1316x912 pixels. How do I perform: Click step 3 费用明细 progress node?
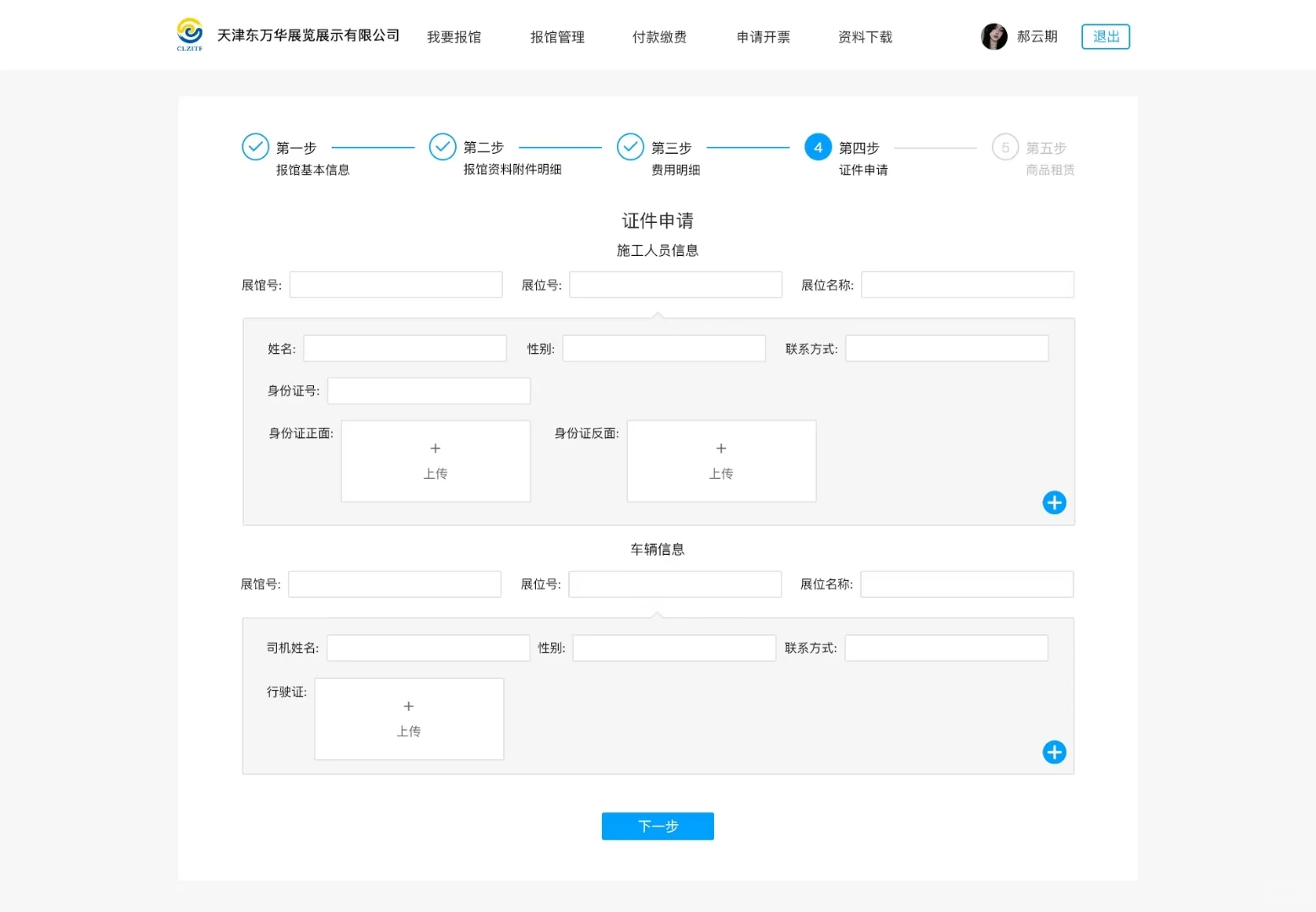630,147
